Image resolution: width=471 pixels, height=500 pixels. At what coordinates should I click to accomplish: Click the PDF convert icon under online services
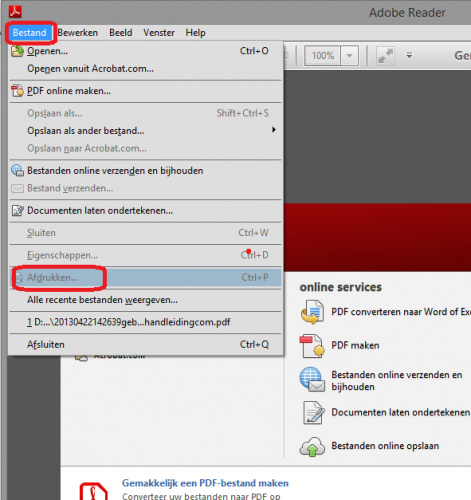(x=312, y=312)
